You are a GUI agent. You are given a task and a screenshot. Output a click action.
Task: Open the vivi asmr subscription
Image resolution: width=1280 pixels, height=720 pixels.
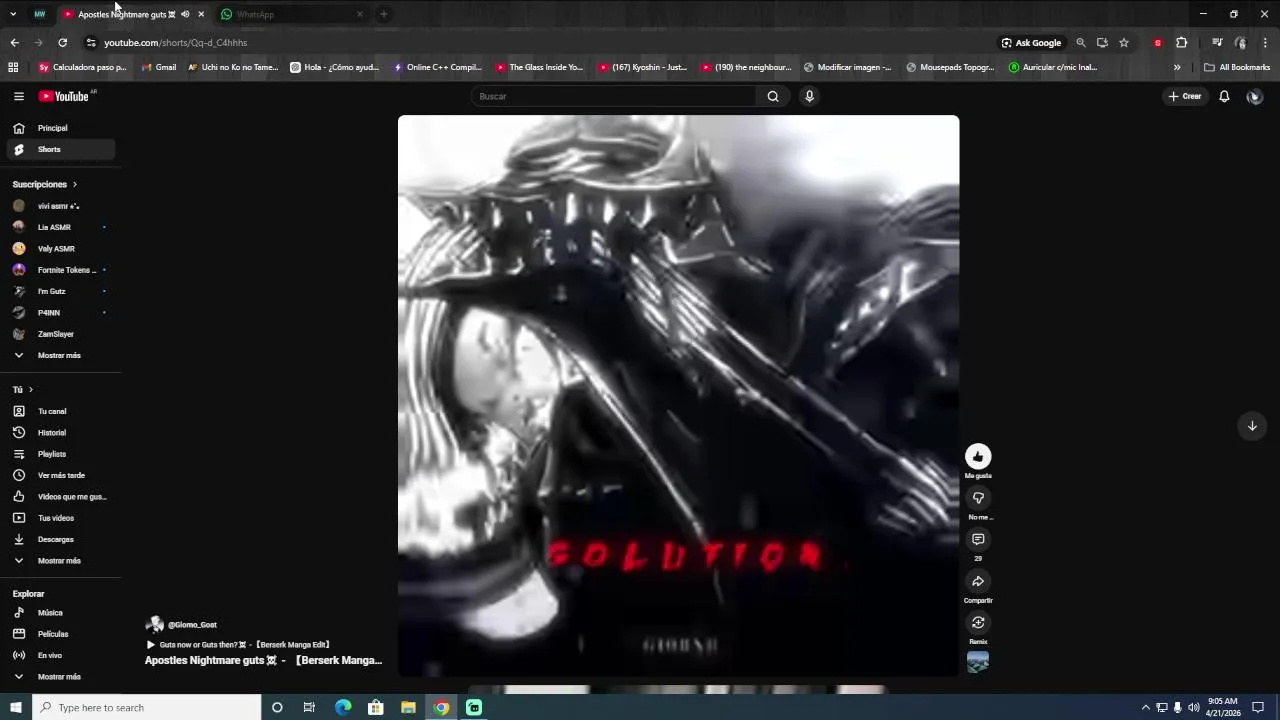pyautogui.click(x=61, y=206)
